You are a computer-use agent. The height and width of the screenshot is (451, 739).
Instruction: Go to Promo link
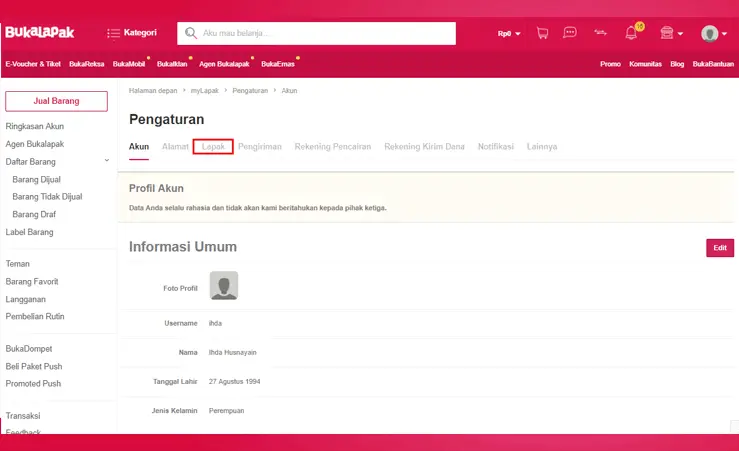[x=610, y=64]
